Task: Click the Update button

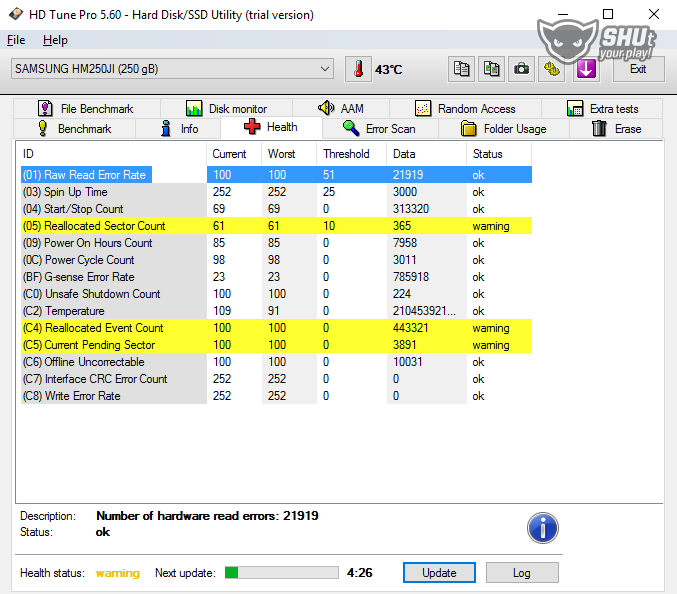Action: pos(439,572)
